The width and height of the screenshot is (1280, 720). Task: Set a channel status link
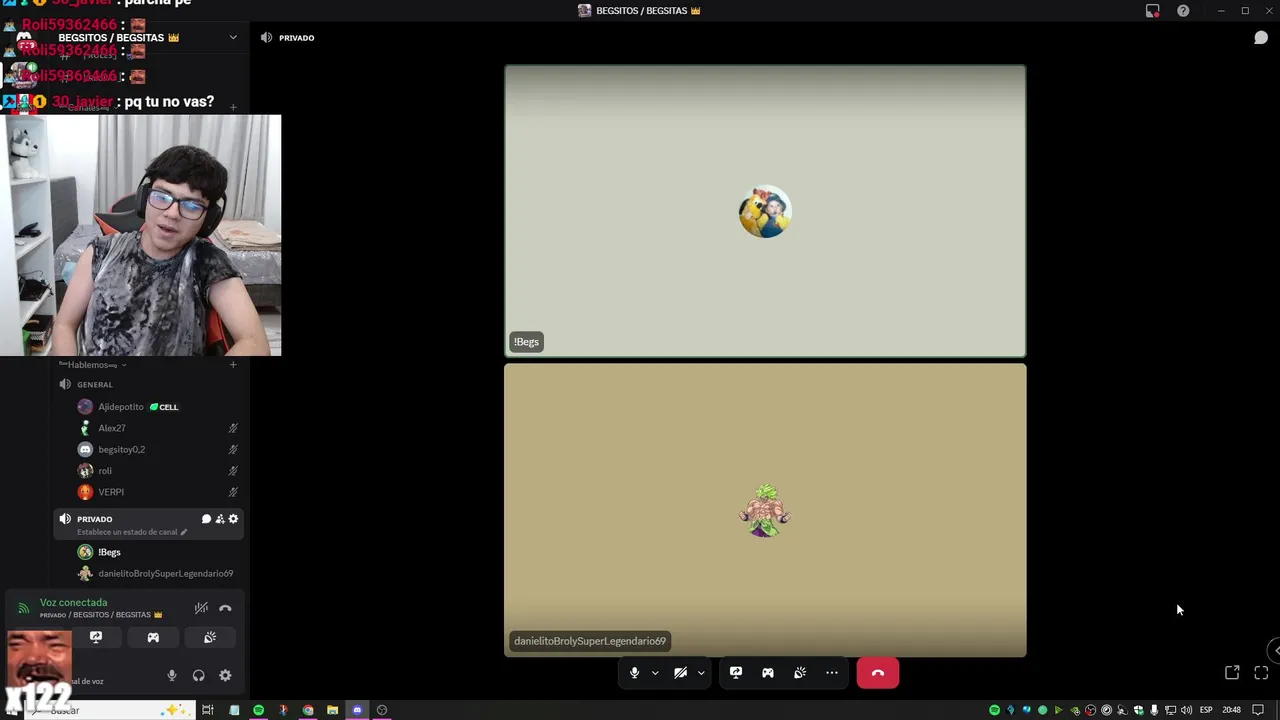pyautogui.click(x=132, y=532)
